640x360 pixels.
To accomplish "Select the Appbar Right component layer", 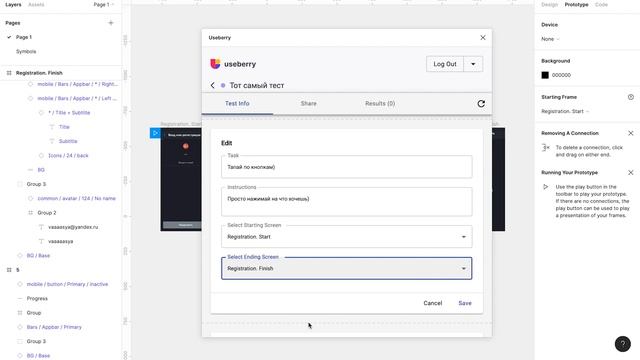I will tap(77, 84).
